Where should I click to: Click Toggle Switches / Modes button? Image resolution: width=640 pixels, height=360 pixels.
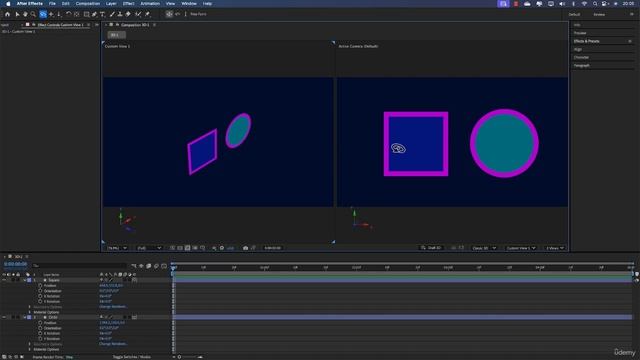[131, 357]
